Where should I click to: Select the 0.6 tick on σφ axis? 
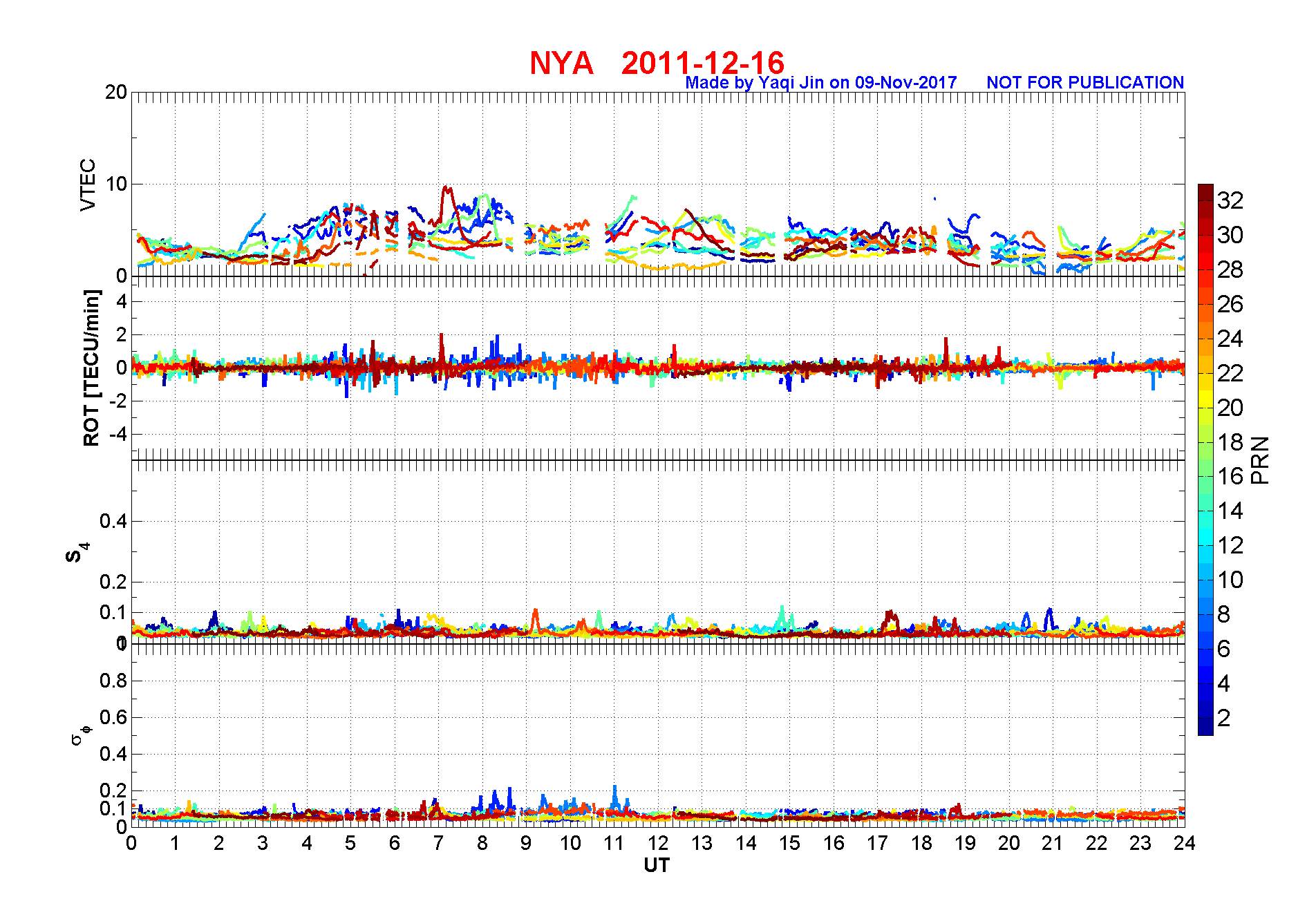[113, 717]
